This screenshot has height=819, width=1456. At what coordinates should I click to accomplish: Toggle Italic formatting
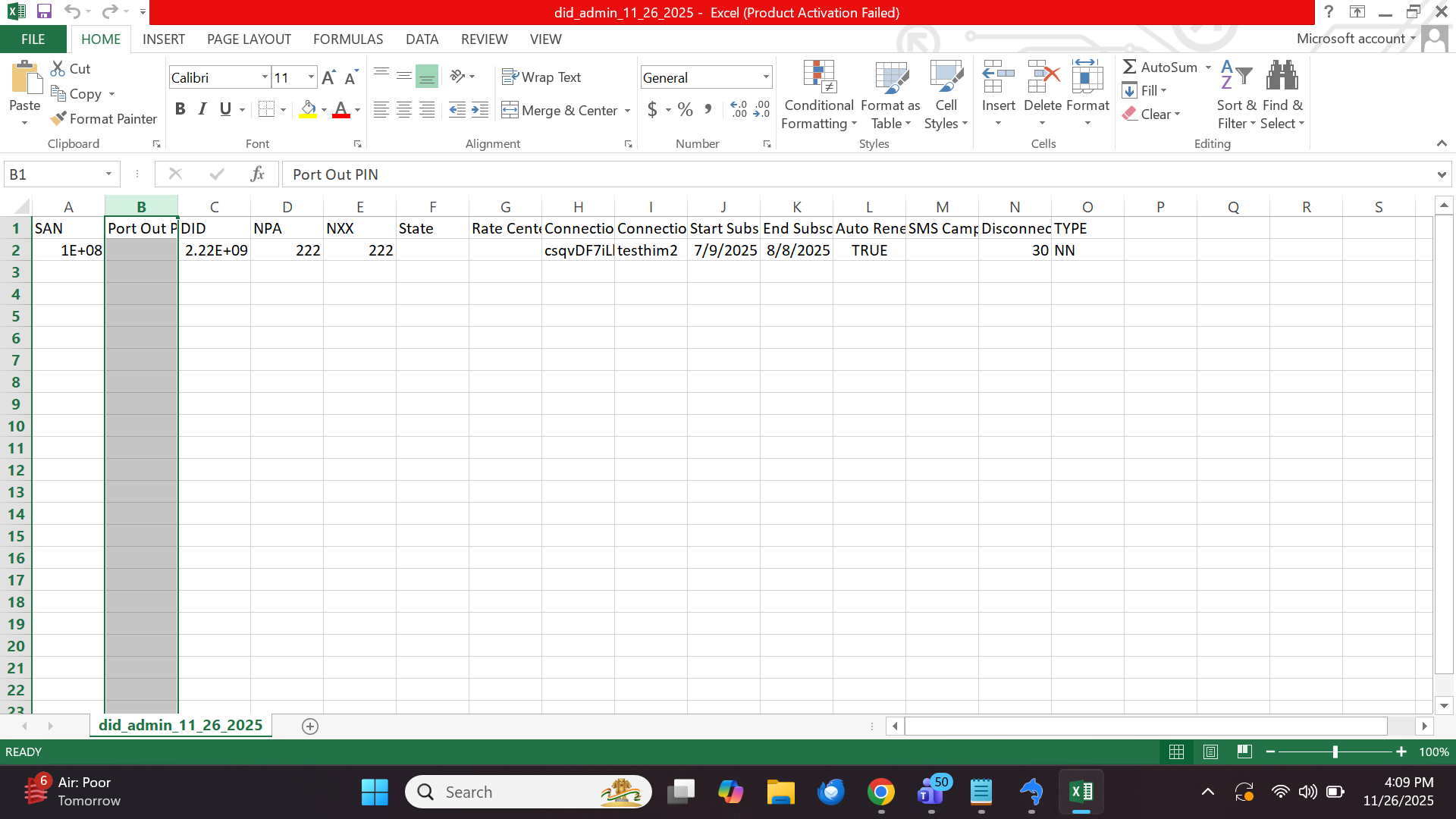(x=202, y=109)
